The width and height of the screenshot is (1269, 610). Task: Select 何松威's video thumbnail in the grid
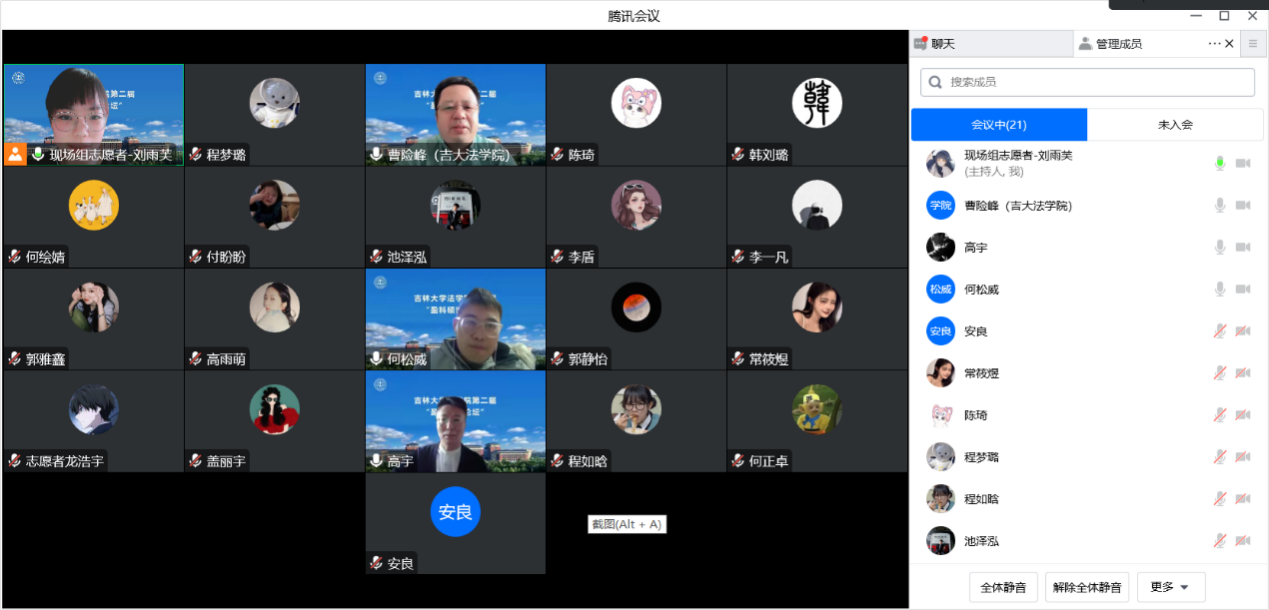[455, 319]
